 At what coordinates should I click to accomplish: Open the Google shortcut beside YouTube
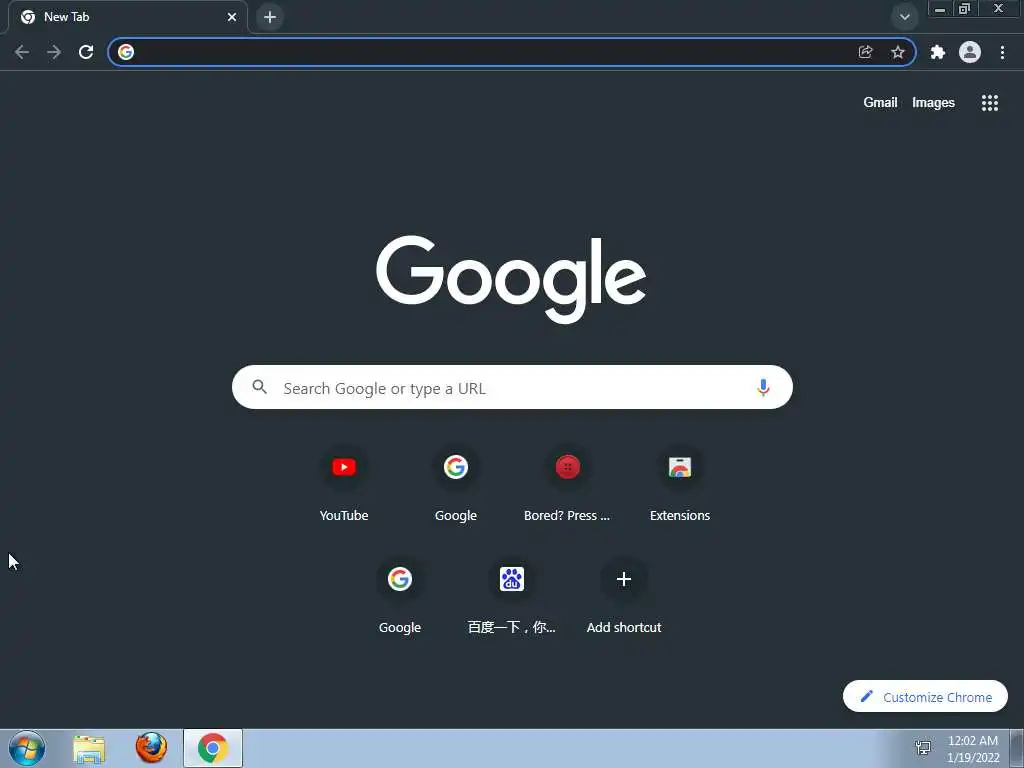pyautogui.click(x=456, y=485)
